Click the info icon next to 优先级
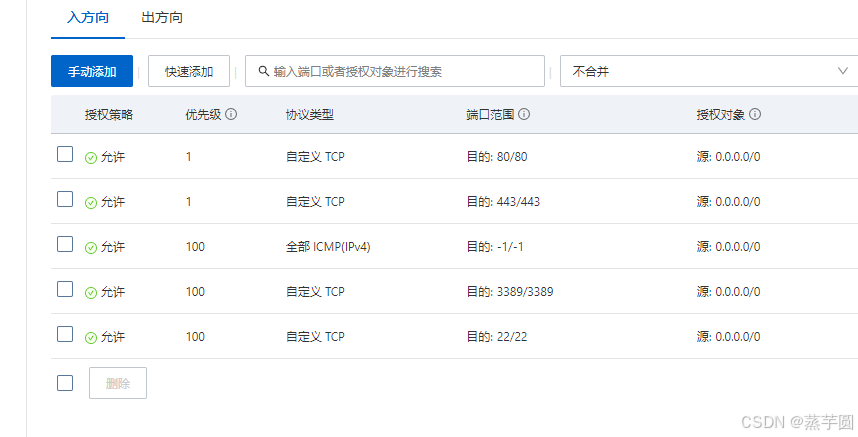Viewport: 858px width, 437px height. [231, 114]
